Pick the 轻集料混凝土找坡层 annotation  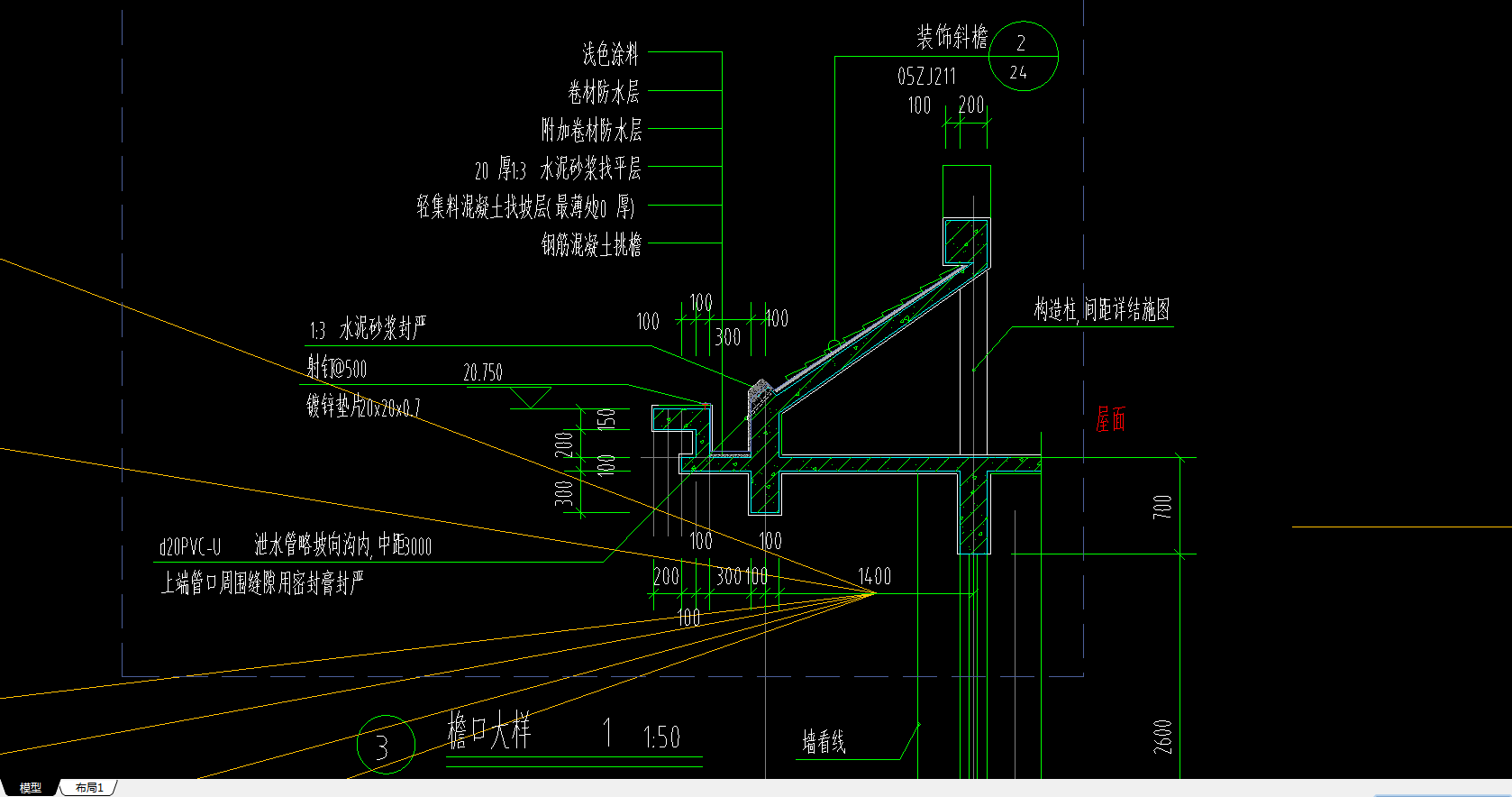(x=525, y=207)
